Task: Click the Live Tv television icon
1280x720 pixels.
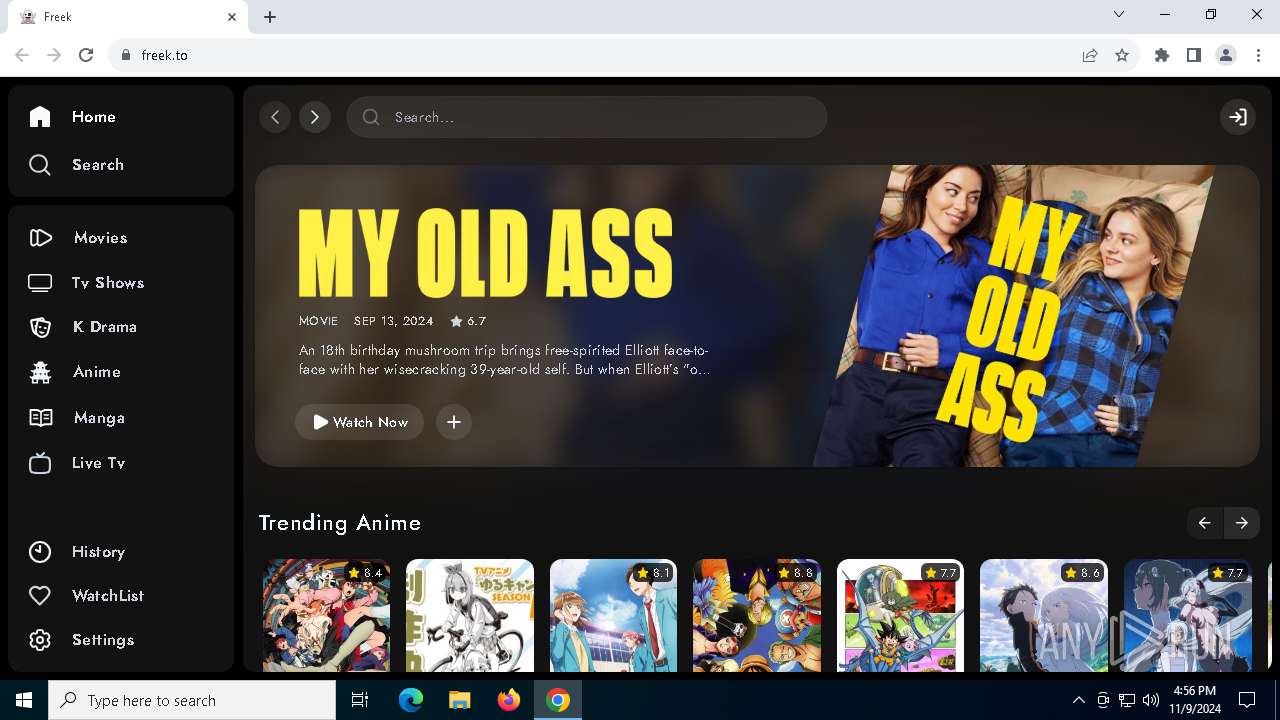Action: click(x=40, y=463)
